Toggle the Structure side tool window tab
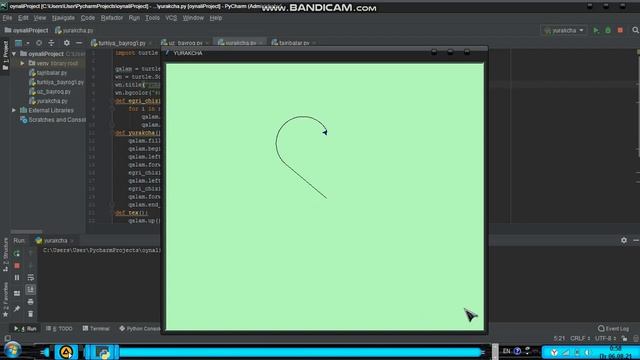 tap(5, 255)
